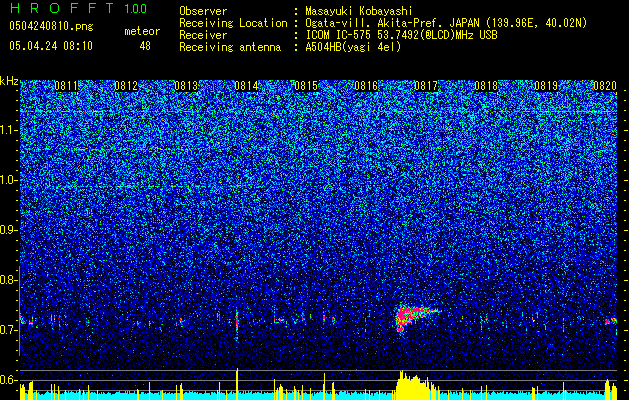Click the Receiver field label

pyautogui.click(x=203, y=35)
